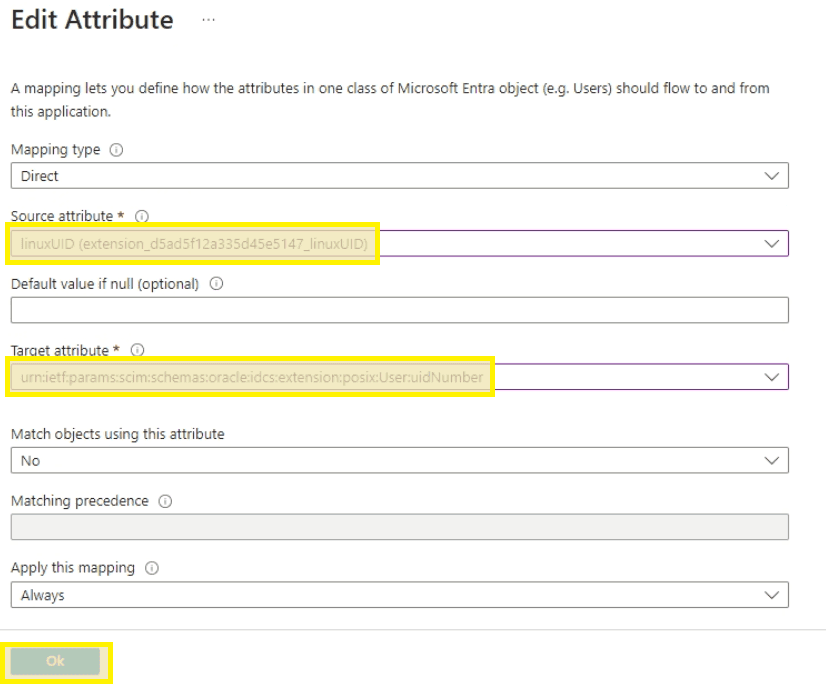Select the 'Direct' value in Mapping type
Image resolution: width=826 pixels, height=689 pixels.
point(40,176)
